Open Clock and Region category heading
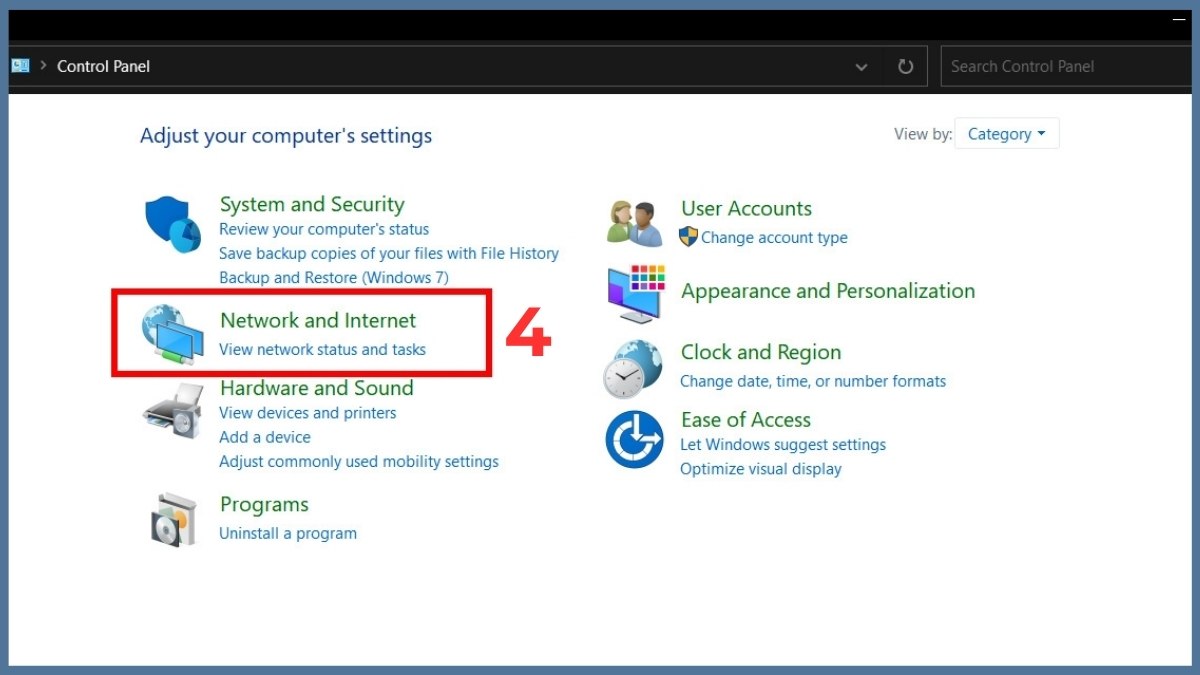Image resolution: width=1200 pixels, height=675 pixels. tap(761, 352)
